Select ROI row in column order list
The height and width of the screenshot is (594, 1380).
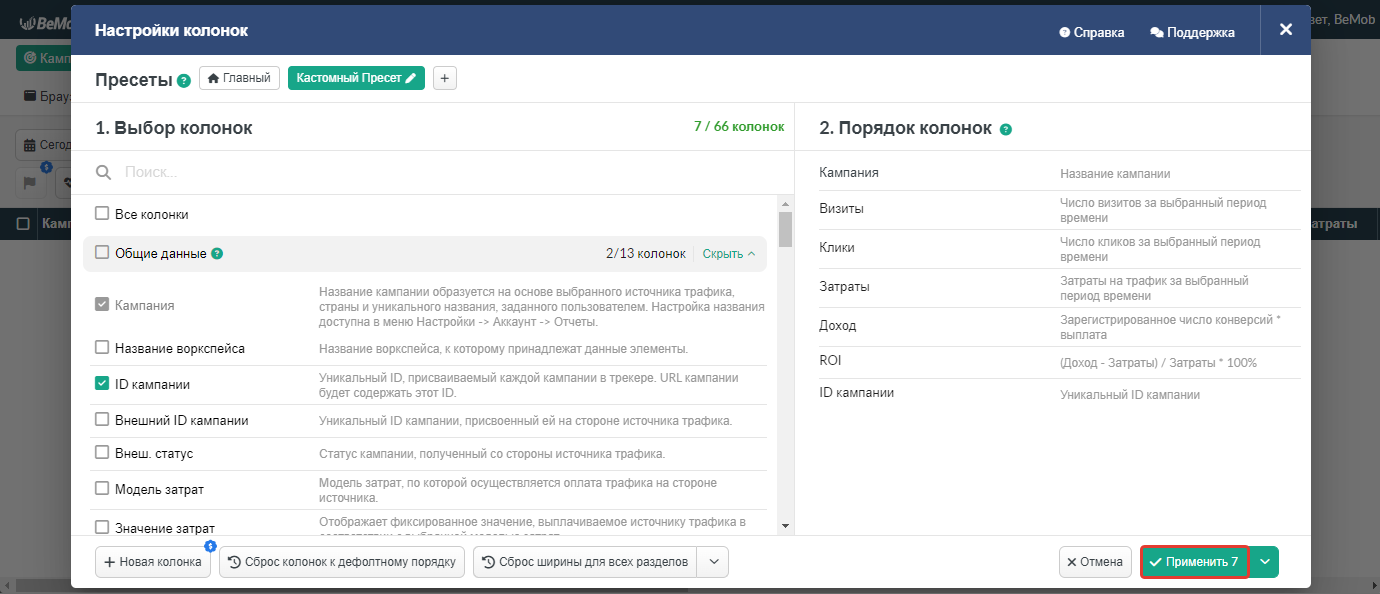(1060, 362)
